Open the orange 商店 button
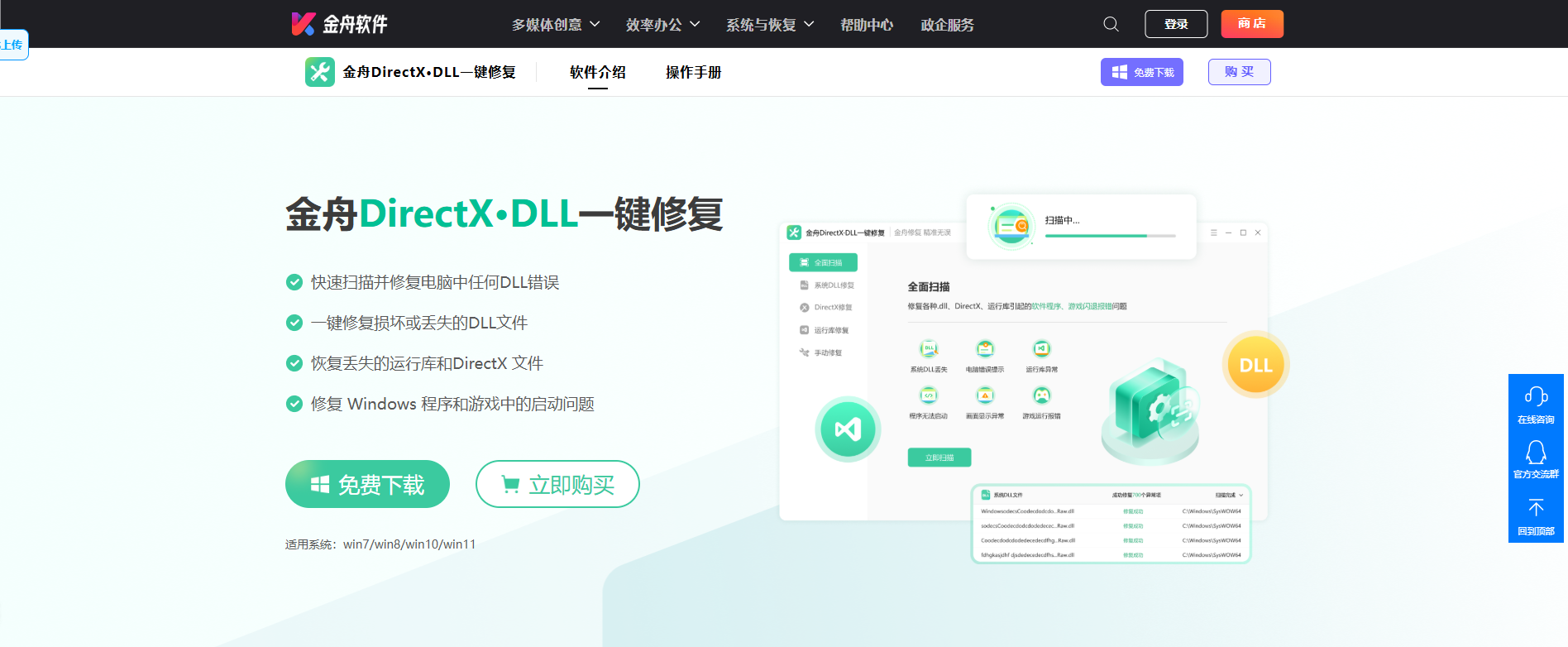The width and height of the screenshot is (1568, 647). click(1252, 24)
